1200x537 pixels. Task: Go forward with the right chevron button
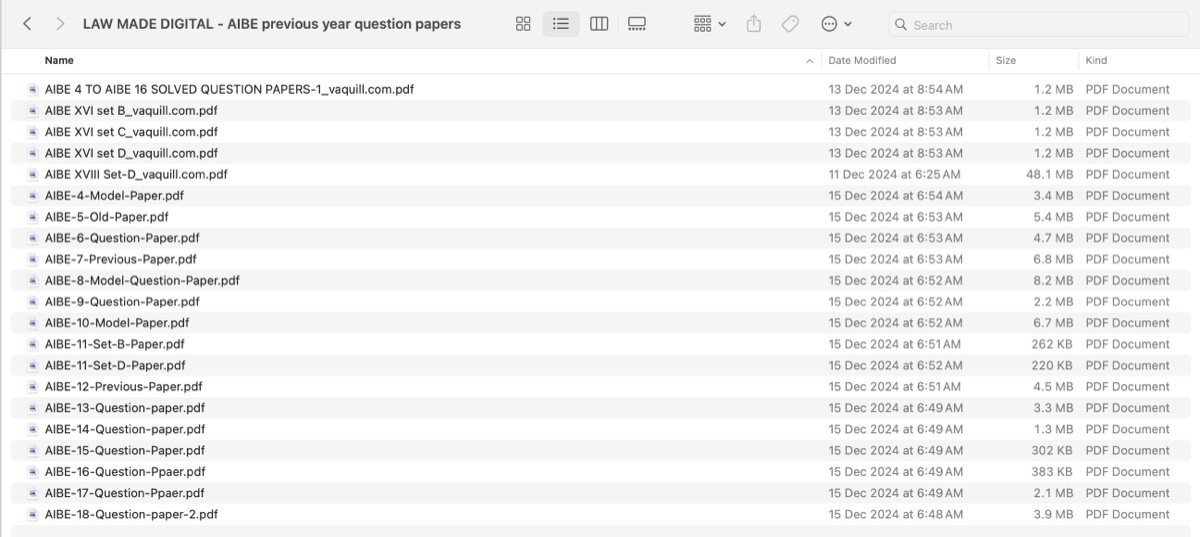pos(60,24)
